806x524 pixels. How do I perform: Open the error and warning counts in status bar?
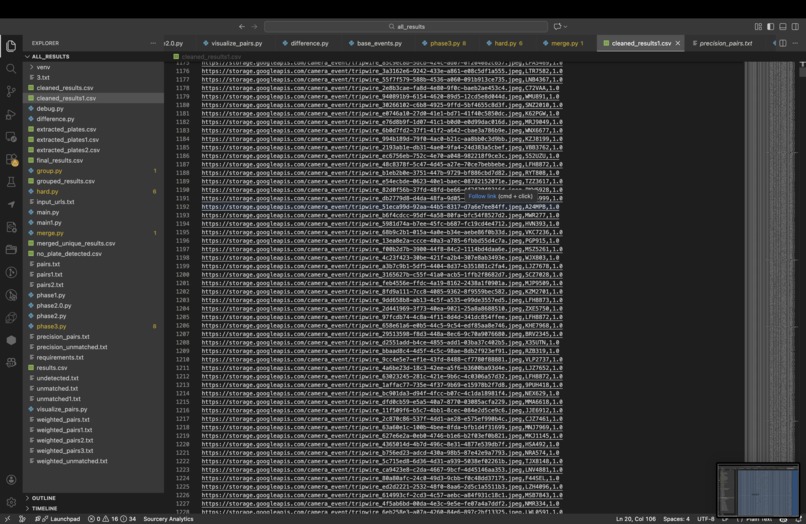[x=112, y=519]
